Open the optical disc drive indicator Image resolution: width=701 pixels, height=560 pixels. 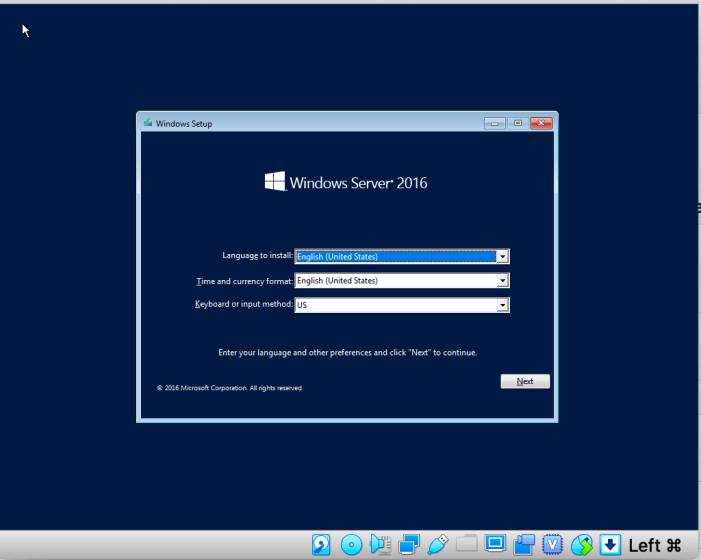pos(351,545)
